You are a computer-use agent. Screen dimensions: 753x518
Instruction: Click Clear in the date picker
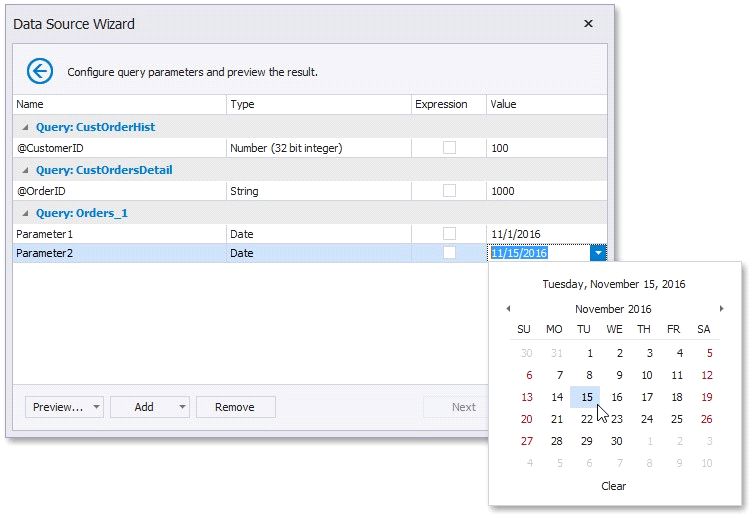[x=613, y=486]
